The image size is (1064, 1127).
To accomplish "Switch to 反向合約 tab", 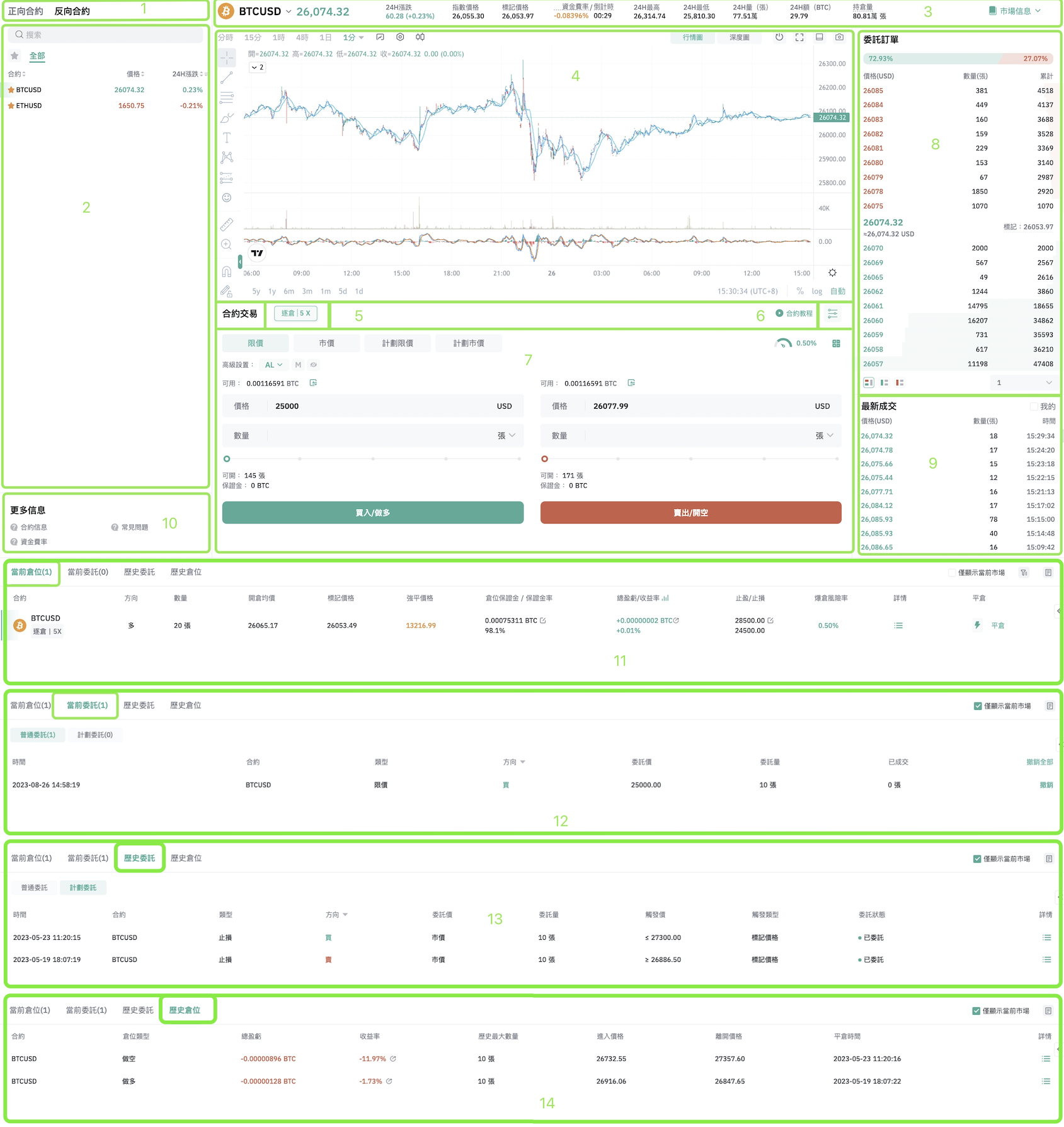I will (72, 11).
